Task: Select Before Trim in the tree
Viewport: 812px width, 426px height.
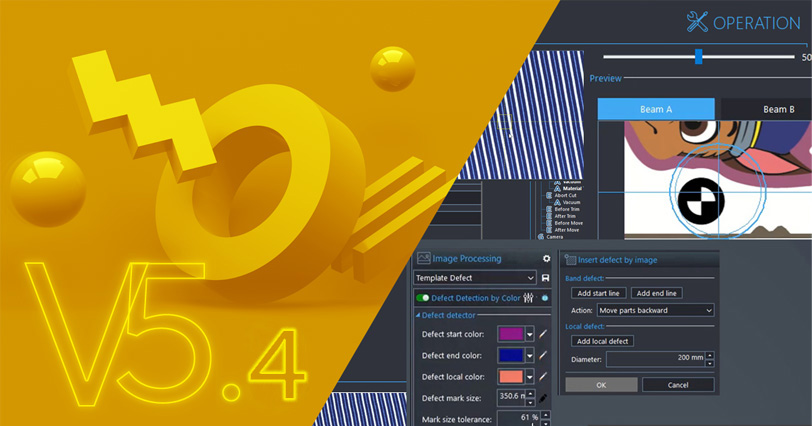Action: [x=567, y=209]
